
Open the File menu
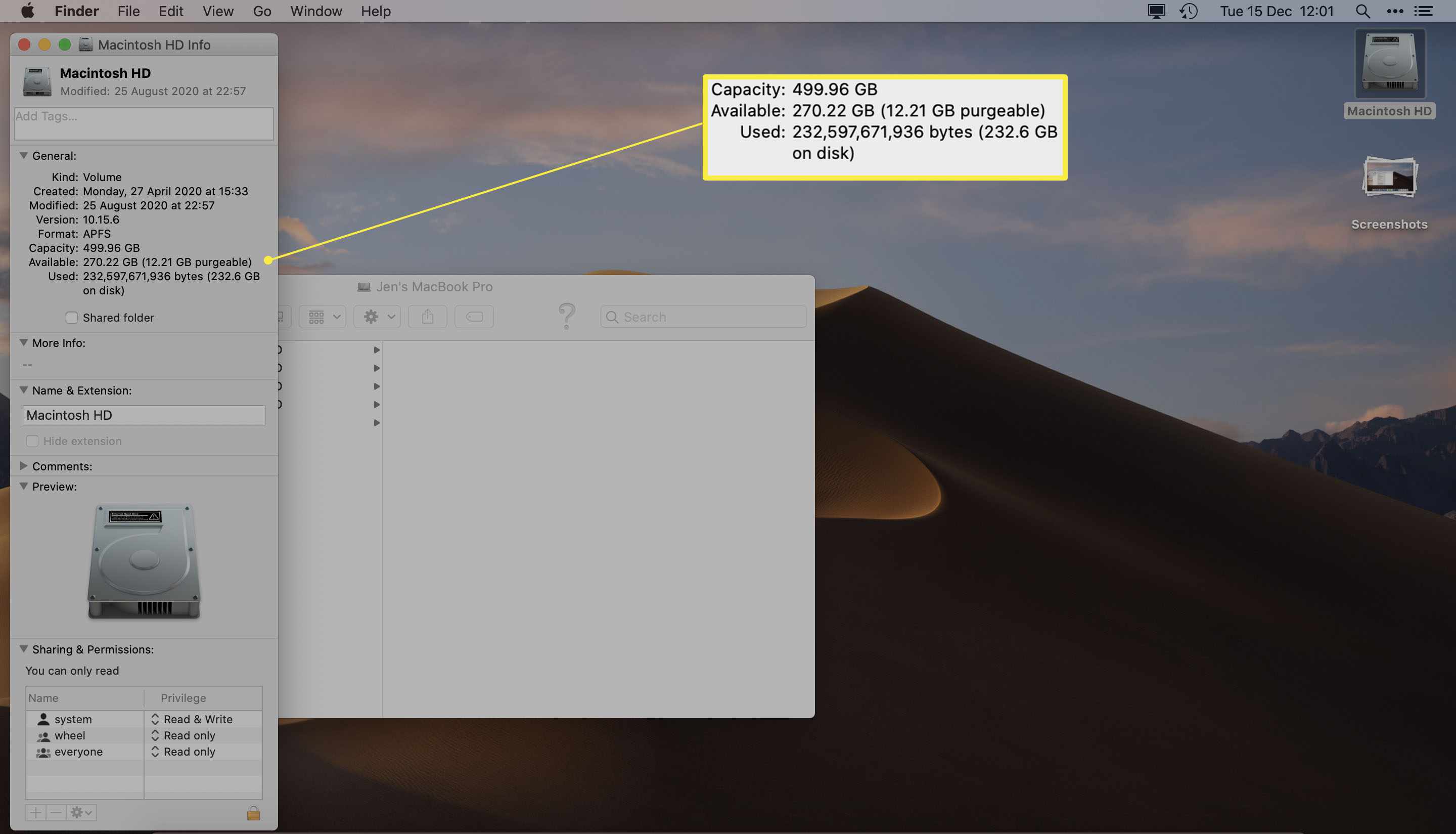[x=128, y=11]
